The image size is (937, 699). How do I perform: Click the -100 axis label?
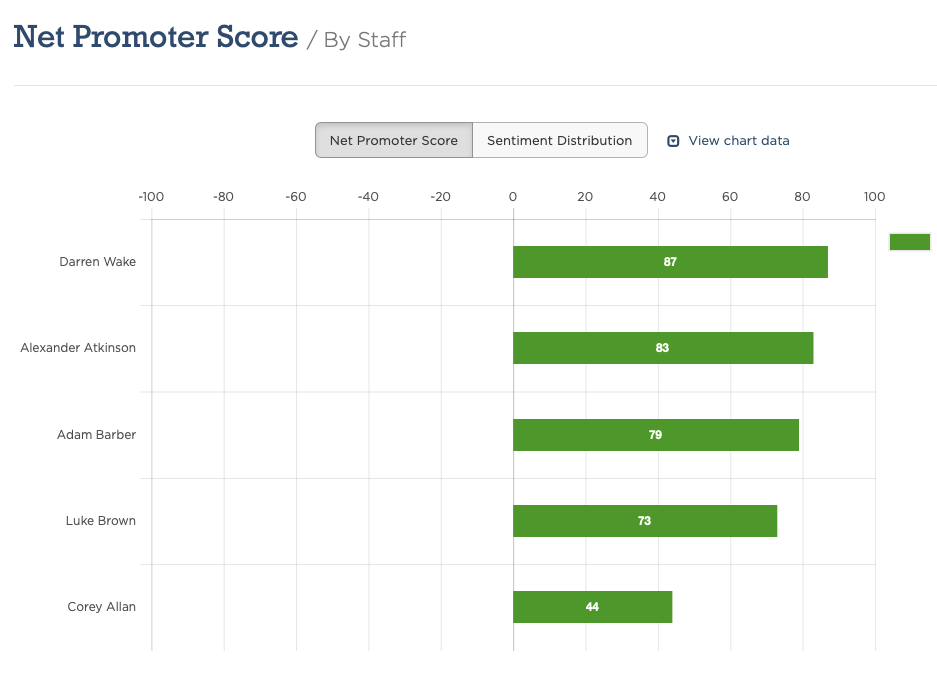[x=151, y=196]
